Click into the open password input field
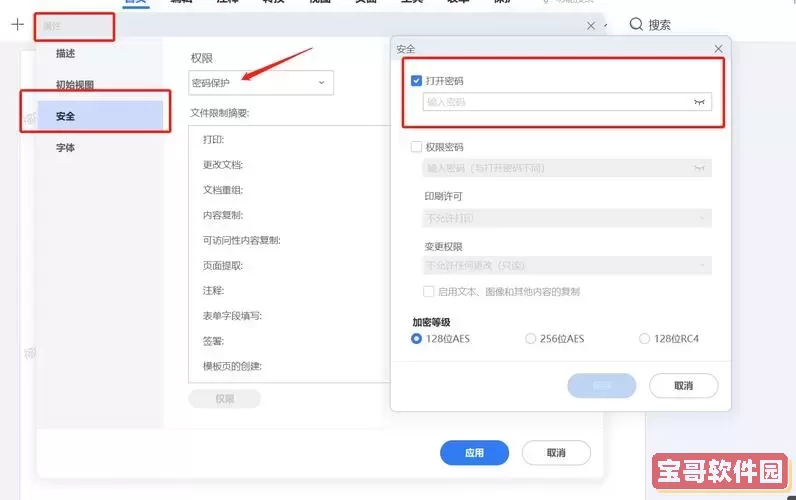This screenshot has width=796, height=500. point(555,102)
